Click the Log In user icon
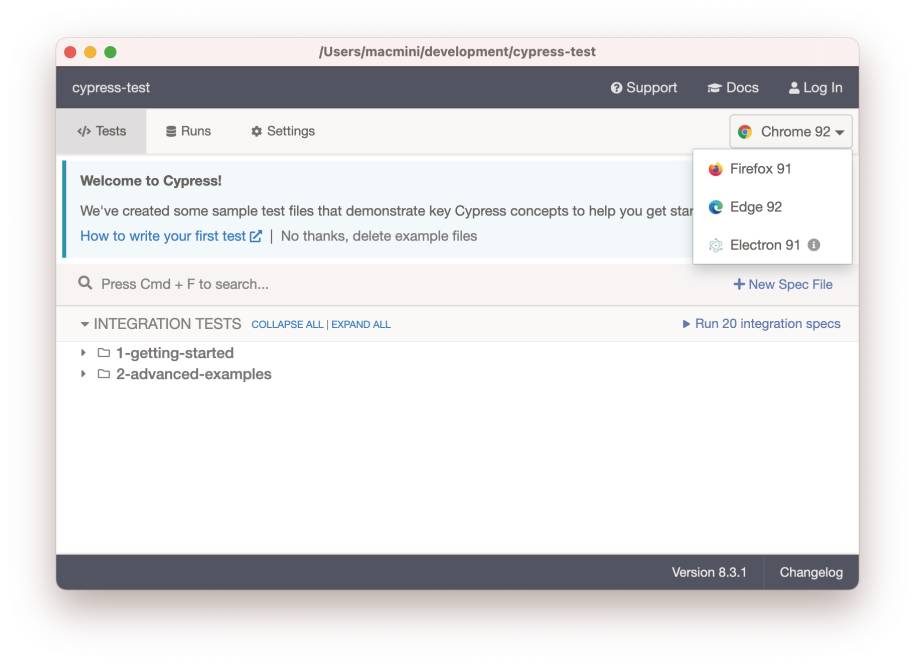This screenshot has width=915, height=664. (x=794, y=88)
